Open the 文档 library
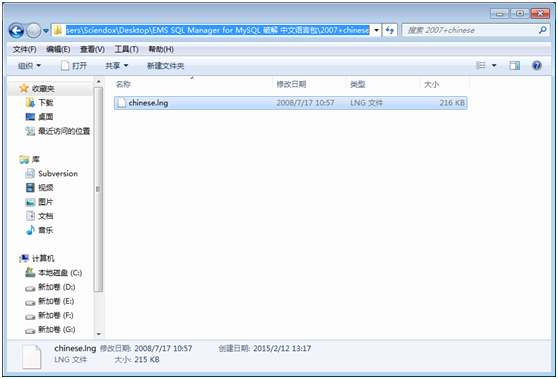The width and height of the screenshot is (558, 379). 46,216
